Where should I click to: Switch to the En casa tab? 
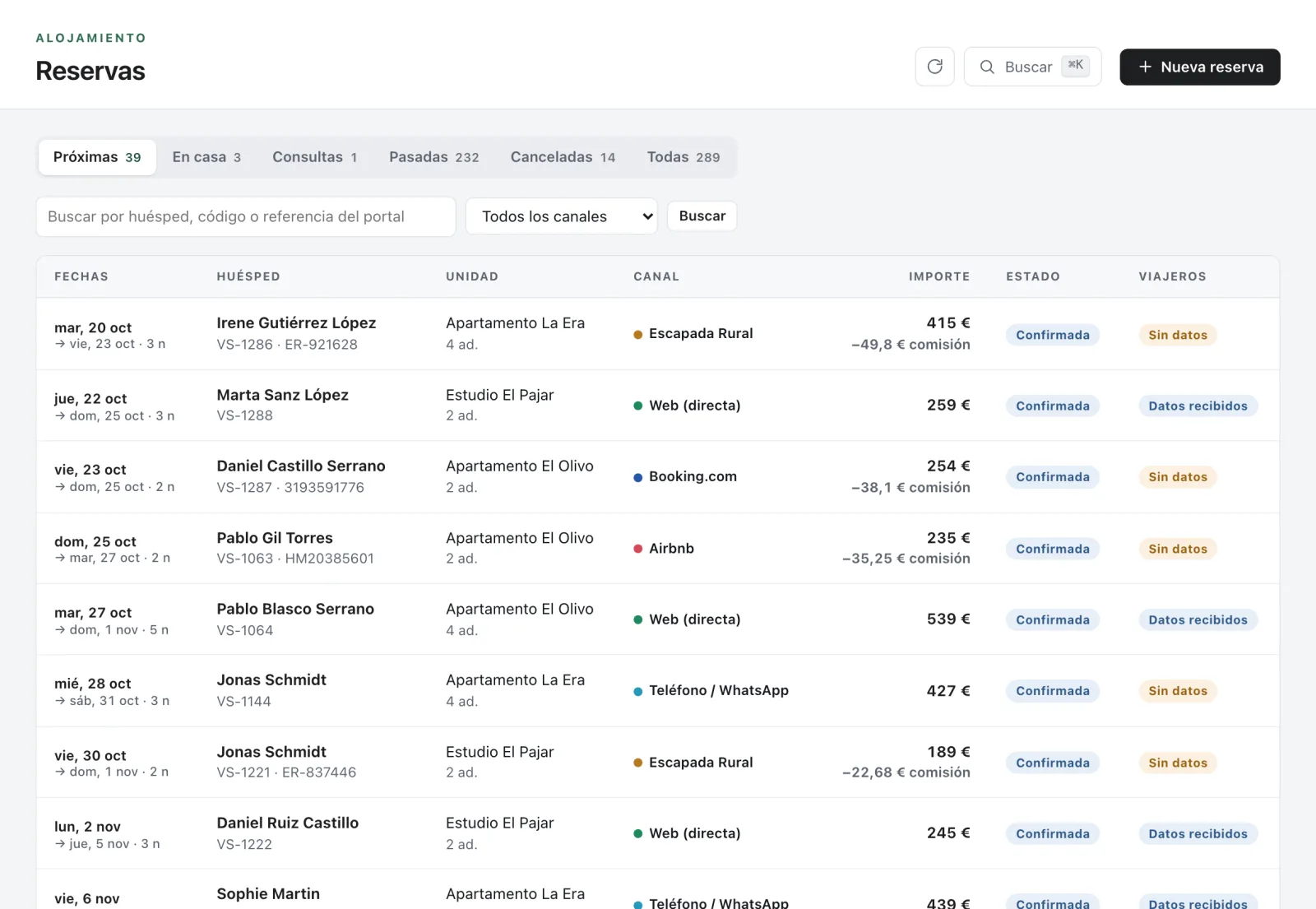206,157
